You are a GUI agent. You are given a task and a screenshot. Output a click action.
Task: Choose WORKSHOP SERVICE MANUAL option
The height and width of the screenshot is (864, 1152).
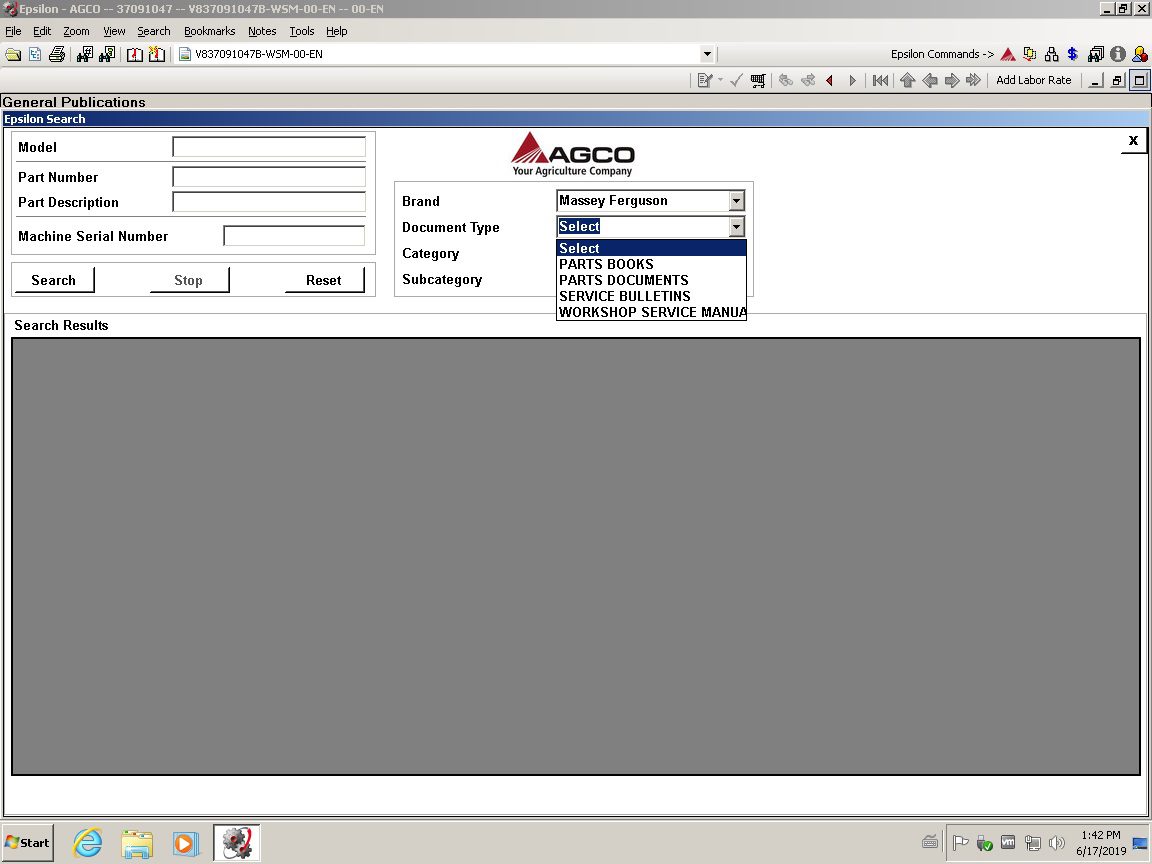click(651, 312)
